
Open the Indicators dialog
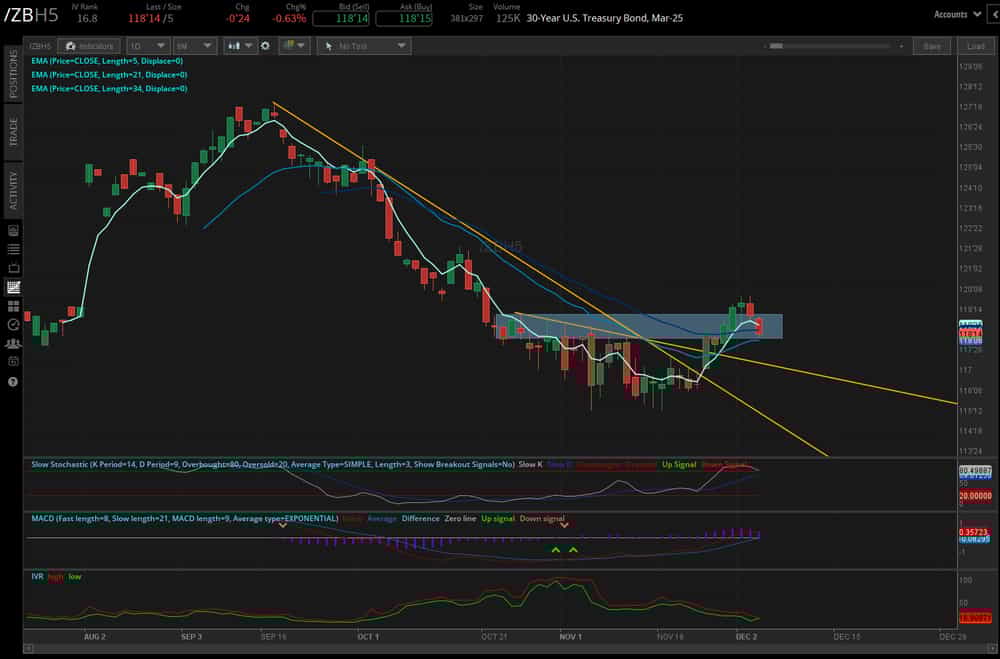click(x=90, y=46)
